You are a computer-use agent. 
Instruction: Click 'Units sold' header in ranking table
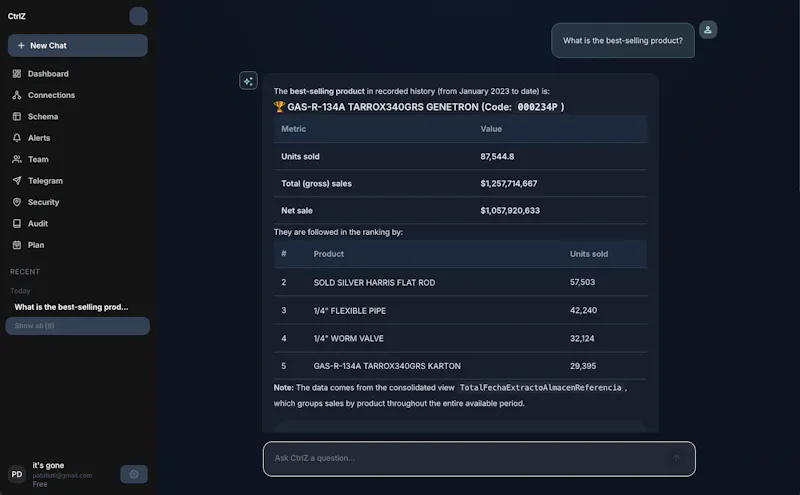coord(589,254)
